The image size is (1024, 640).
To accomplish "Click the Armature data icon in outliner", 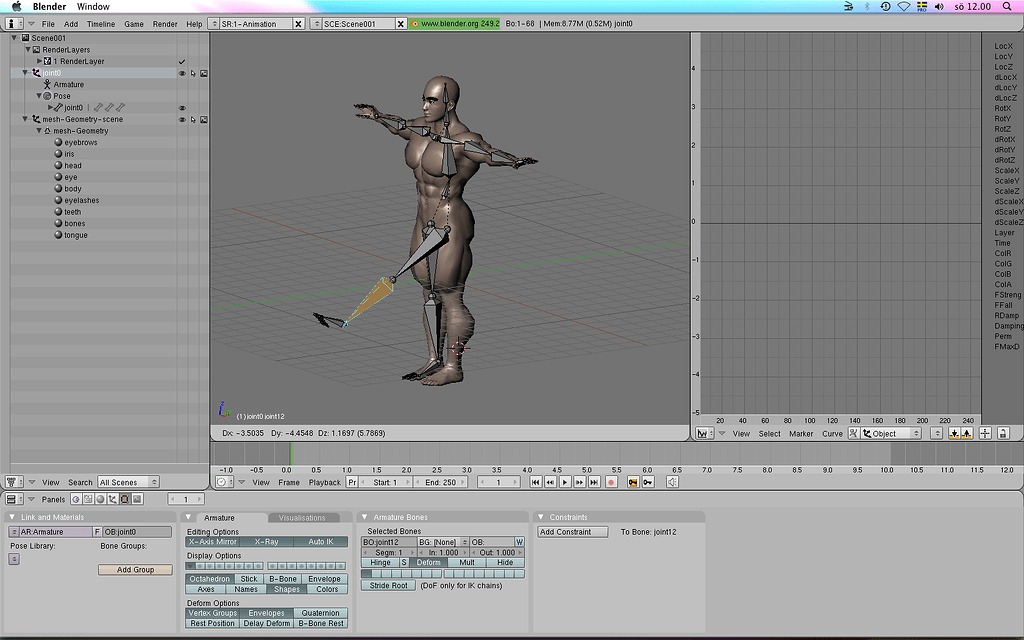I will click(47, 85).
